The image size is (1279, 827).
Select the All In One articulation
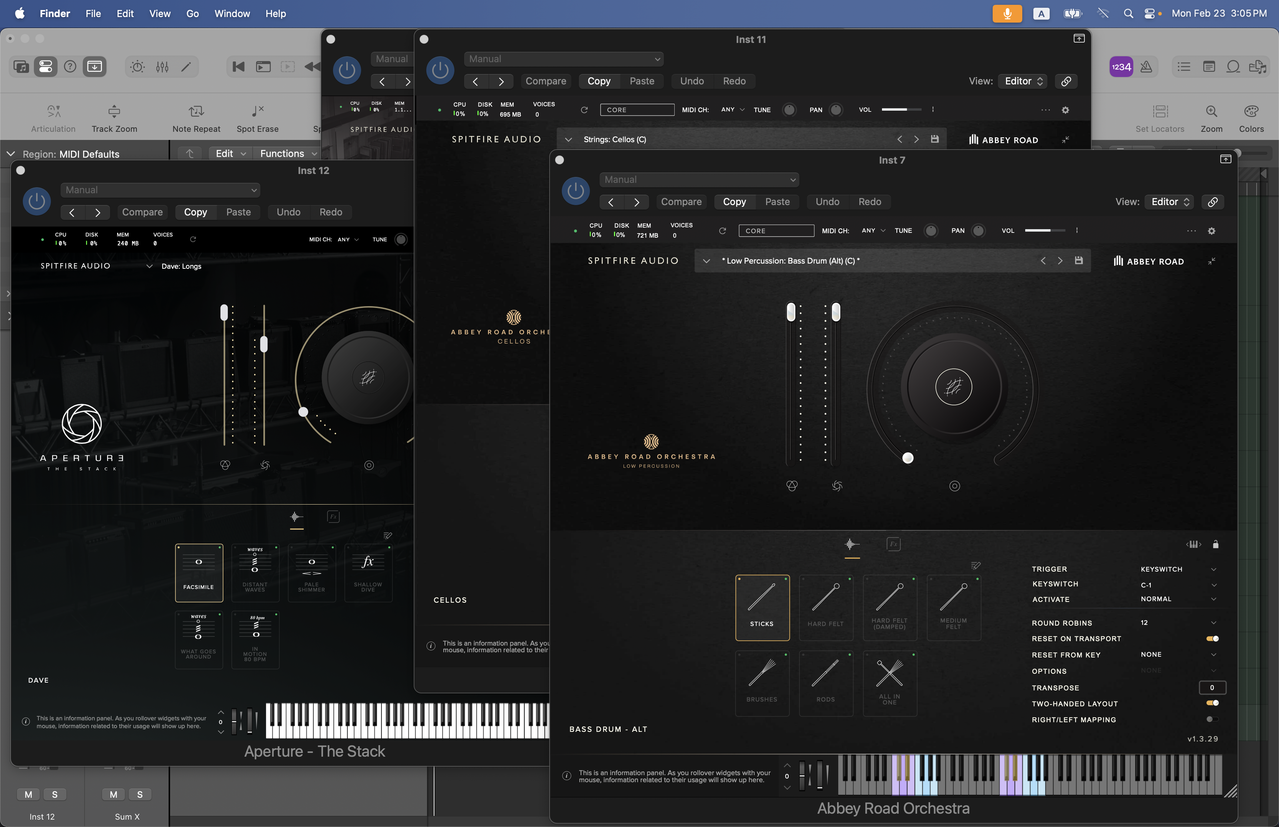pyautogui.click(x=890, y=683)
